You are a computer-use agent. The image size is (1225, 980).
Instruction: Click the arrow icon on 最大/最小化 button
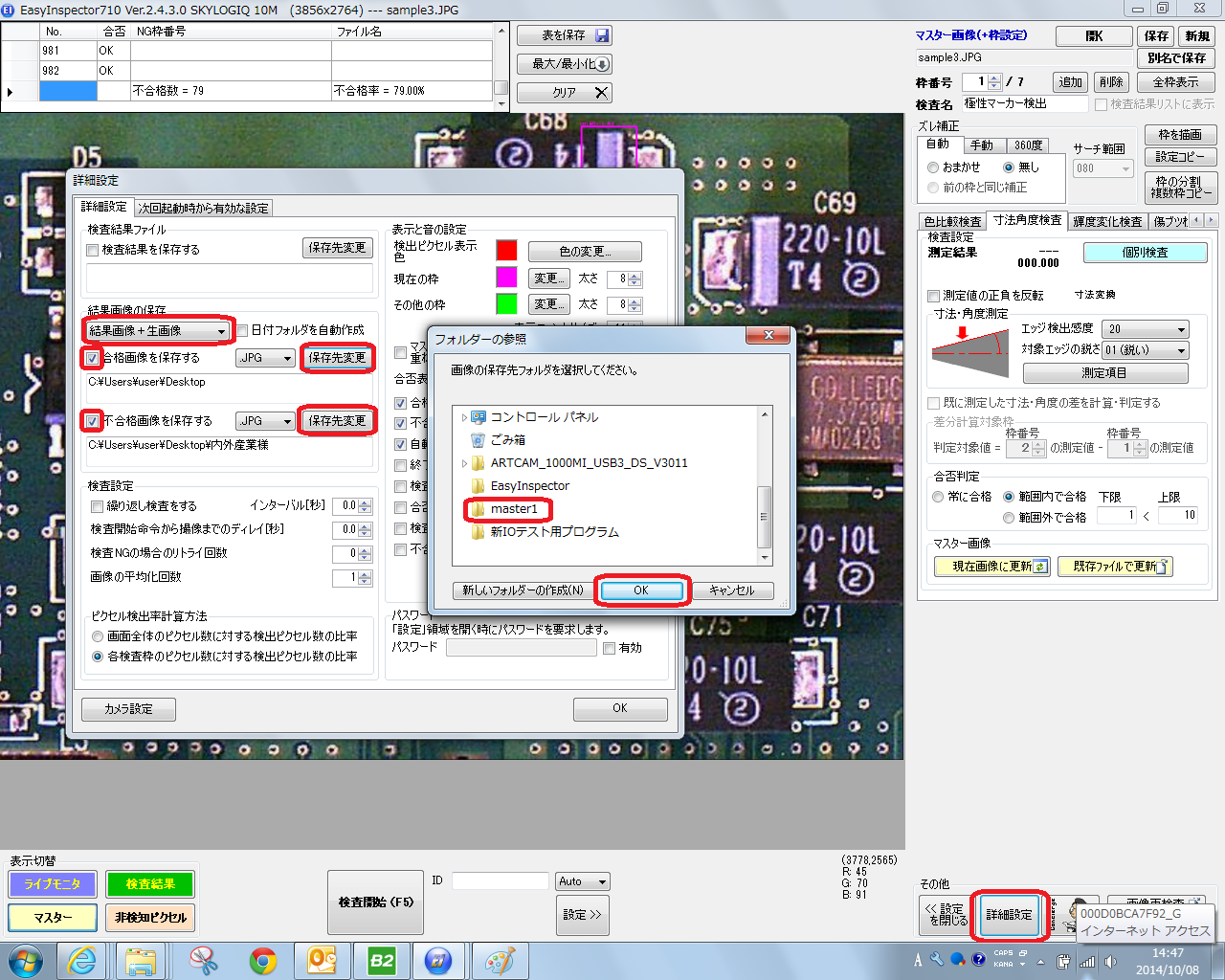602,64
